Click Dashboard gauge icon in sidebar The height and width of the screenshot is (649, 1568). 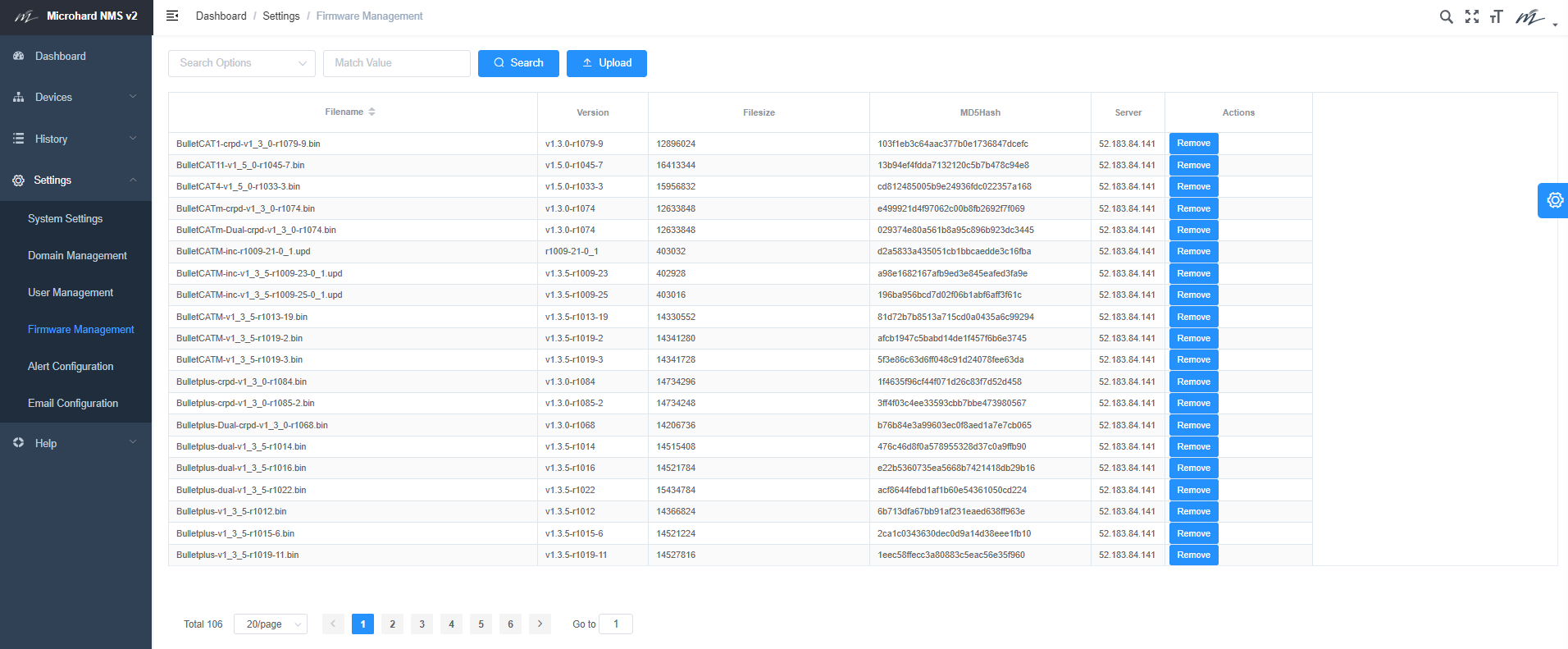click(x=19, y=56)
